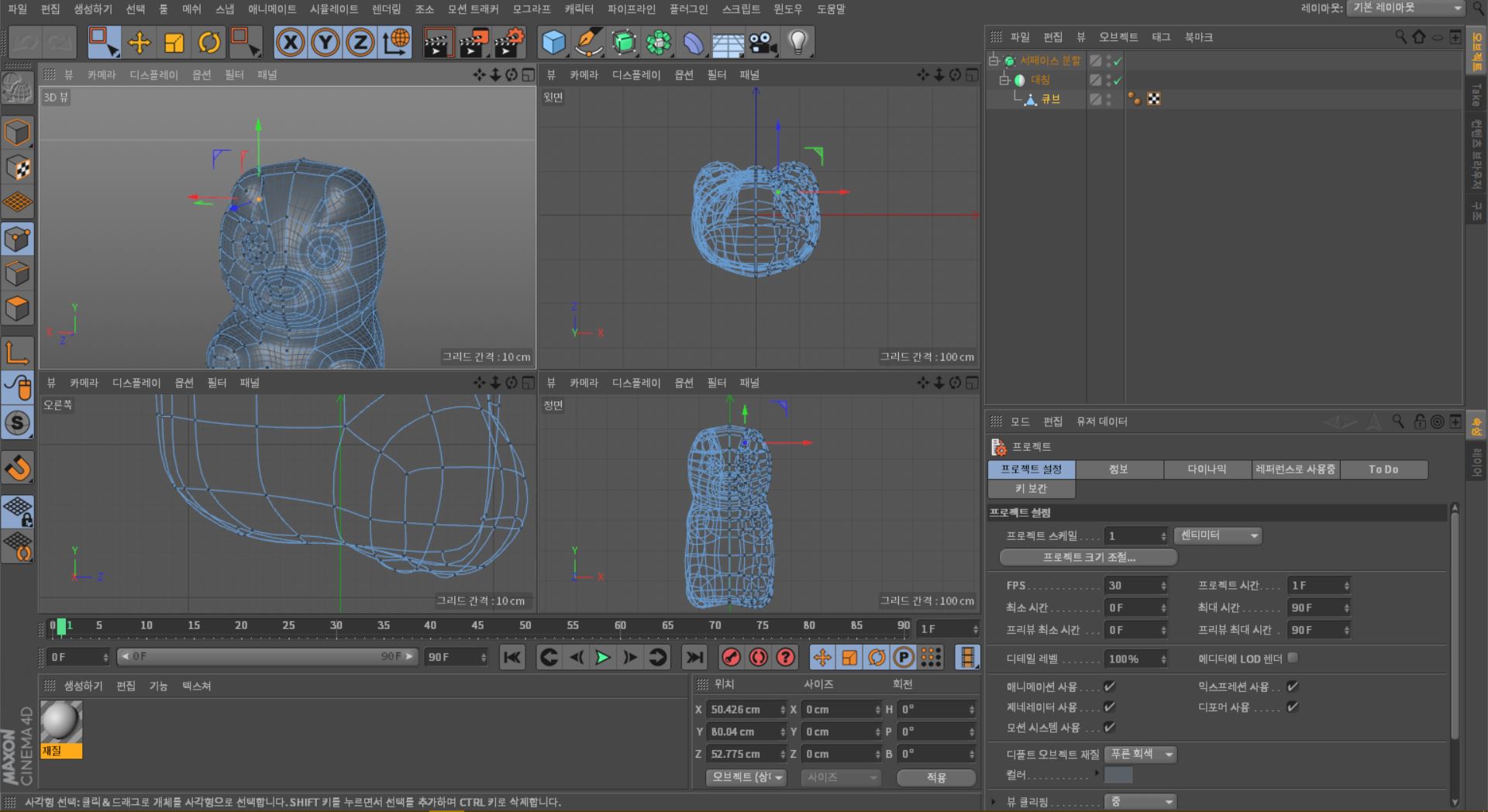Open render settings icon with gear
Image resolution: width=1488 pixels, height=812 pixels.
[509, 42]
